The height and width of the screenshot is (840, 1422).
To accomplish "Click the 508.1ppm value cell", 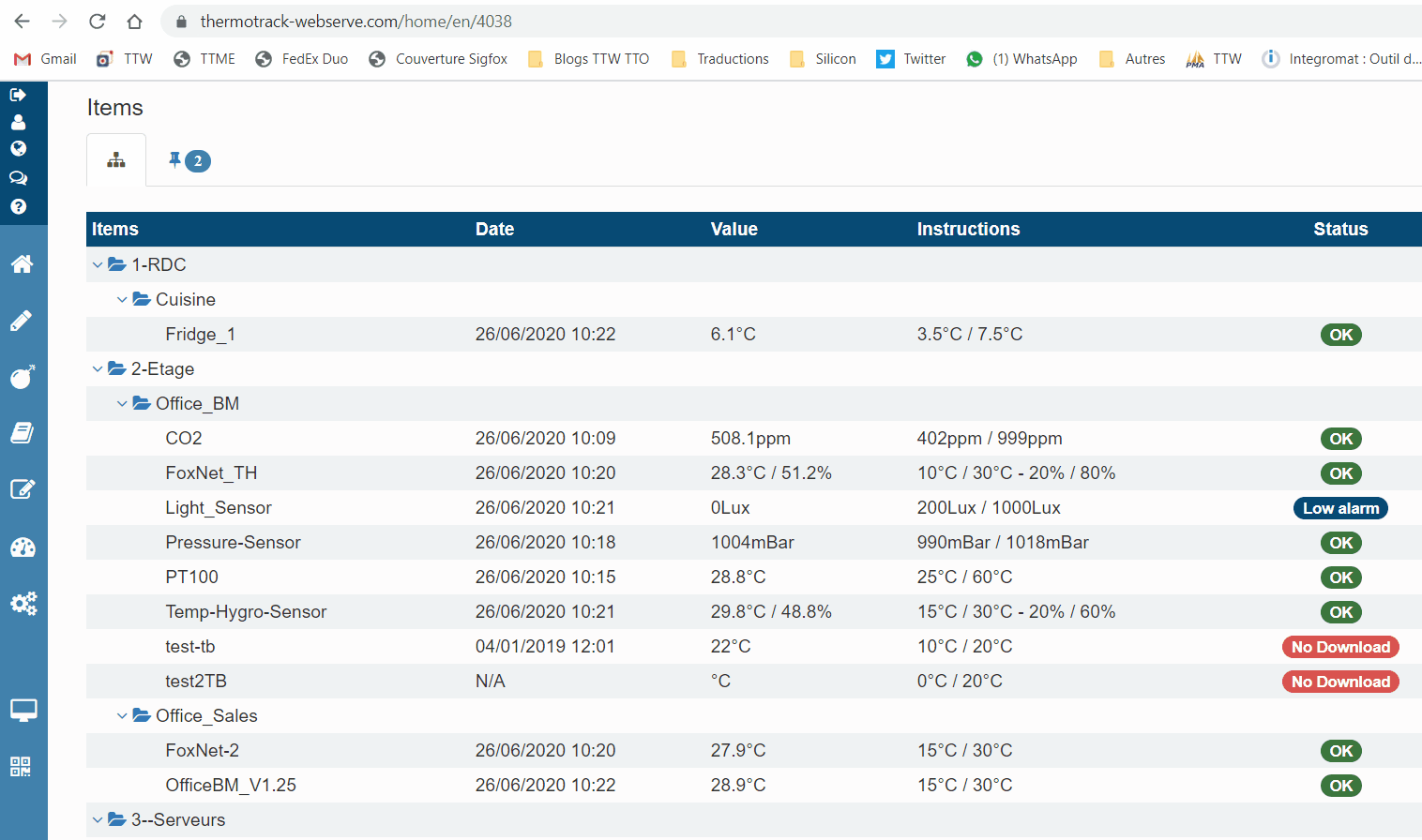I will click(x=750, y=439).
